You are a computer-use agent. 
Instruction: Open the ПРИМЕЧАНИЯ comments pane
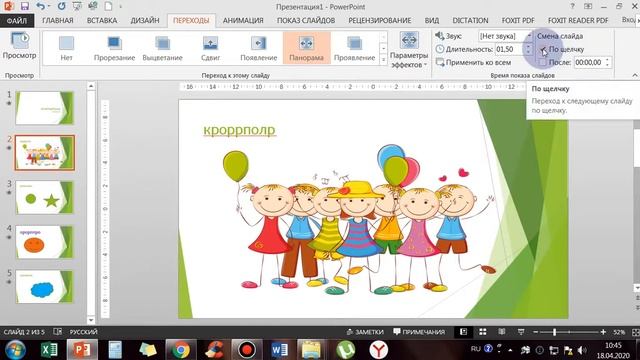[419, 332]
